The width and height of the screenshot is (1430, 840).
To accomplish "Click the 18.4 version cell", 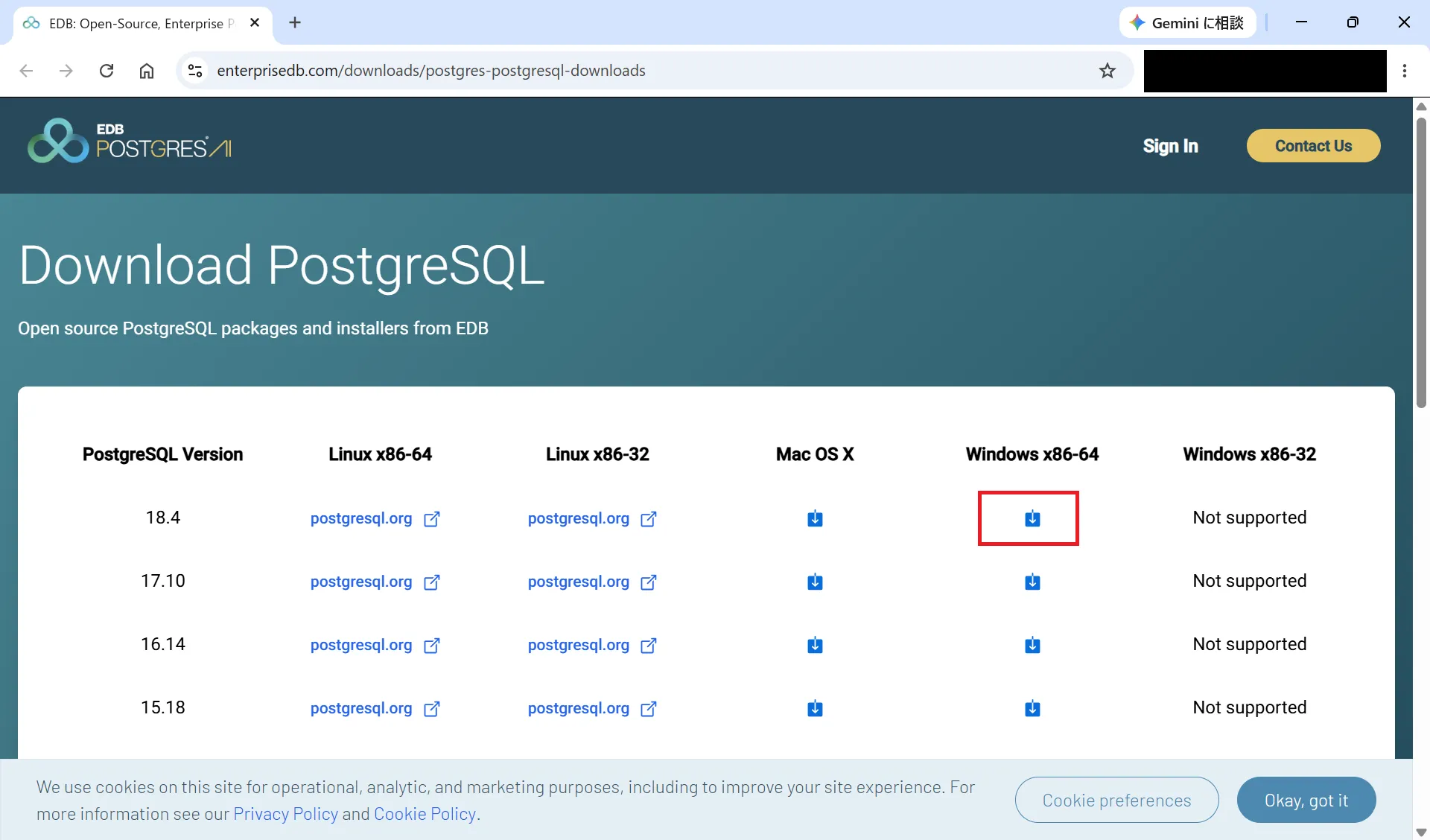I will click(163, 518).
